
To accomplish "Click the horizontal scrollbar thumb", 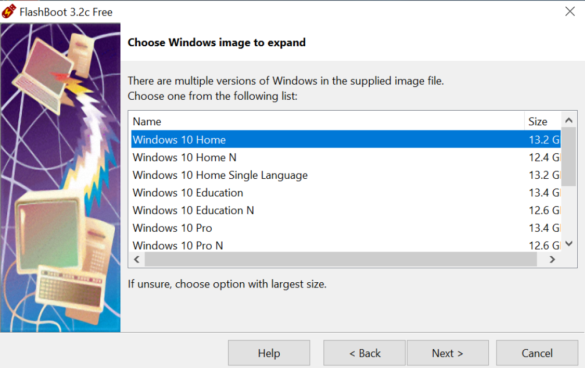I will coord(341,259).
